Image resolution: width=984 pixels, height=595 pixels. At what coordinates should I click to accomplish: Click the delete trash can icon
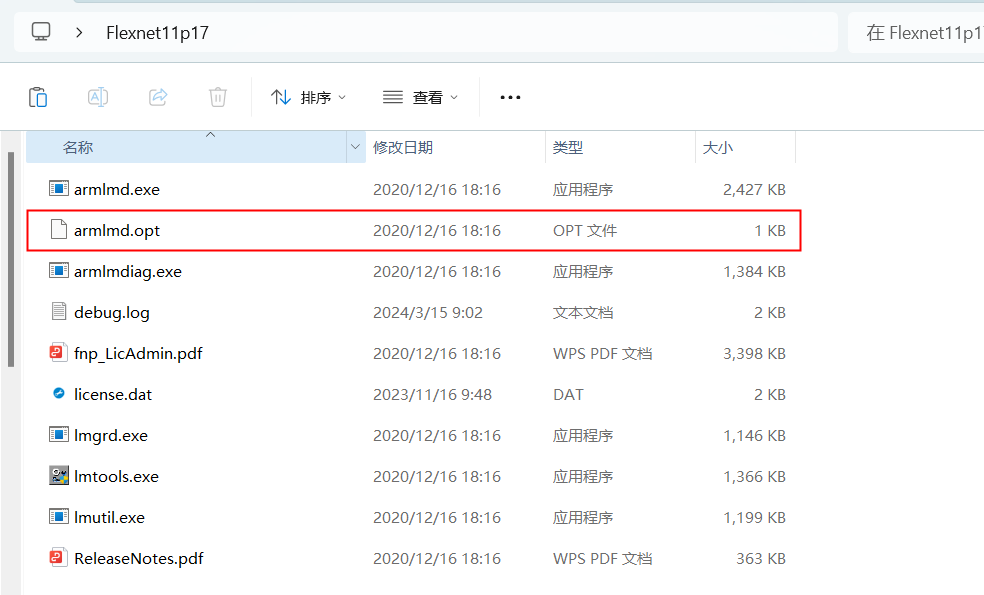coord(218,97)
